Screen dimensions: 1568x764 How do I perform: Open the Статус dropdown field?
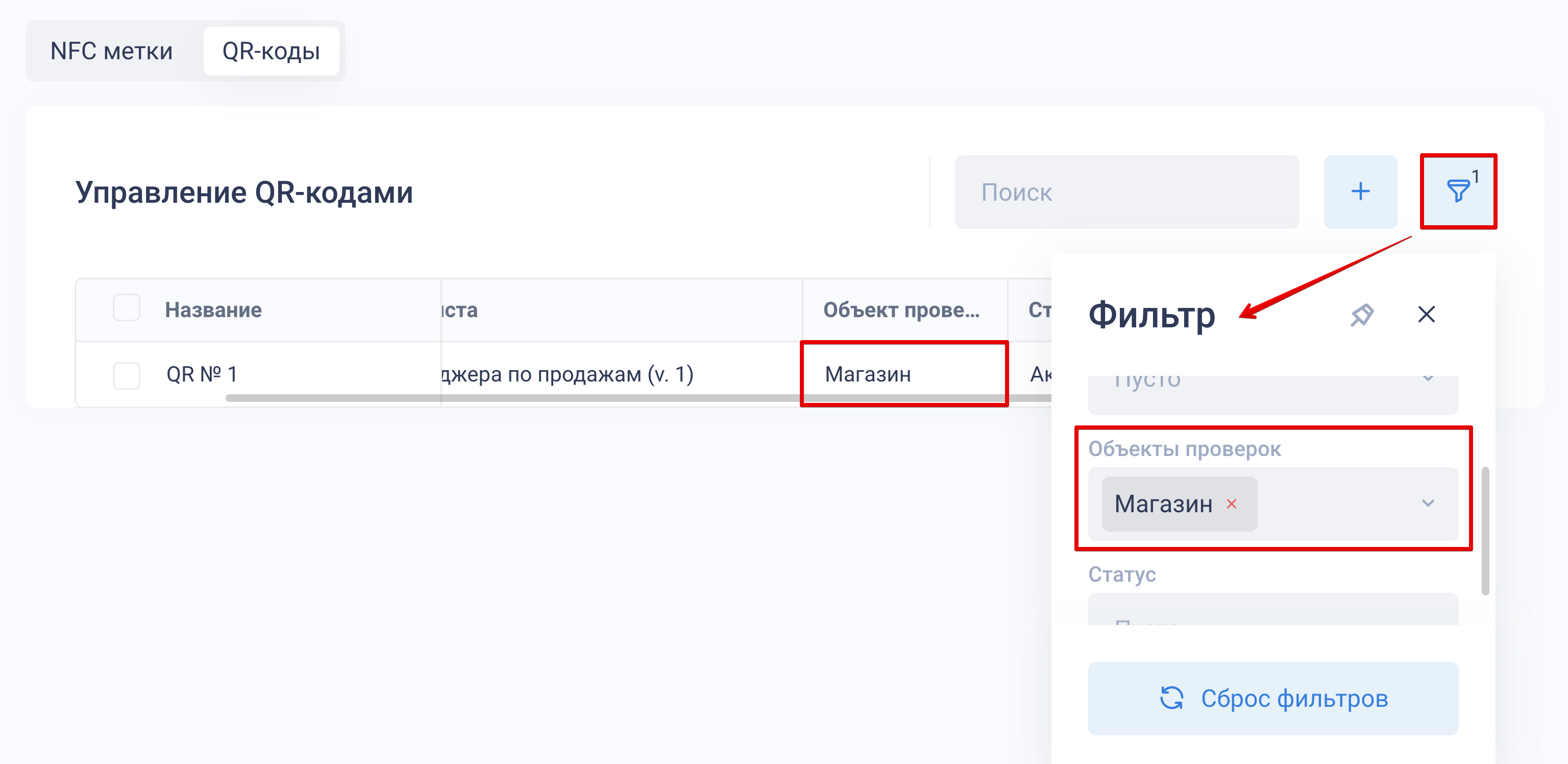tap(1273, 609)
